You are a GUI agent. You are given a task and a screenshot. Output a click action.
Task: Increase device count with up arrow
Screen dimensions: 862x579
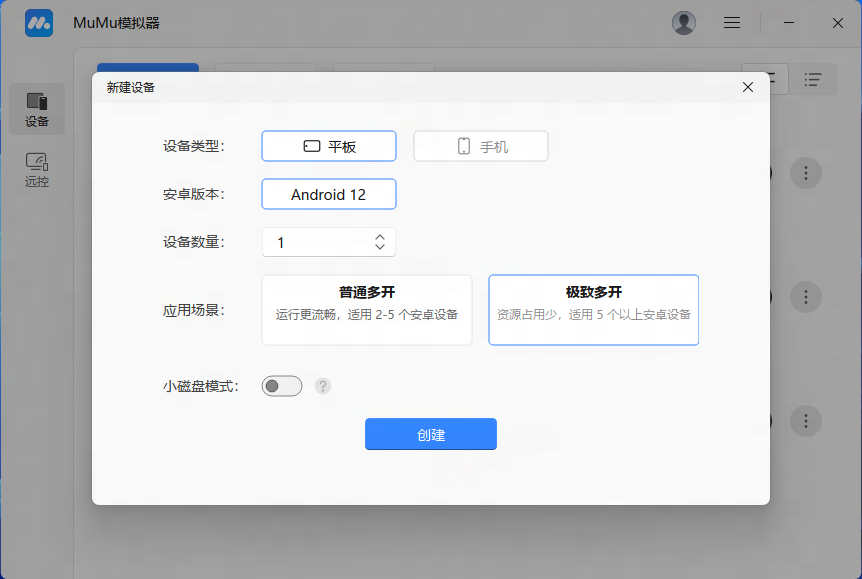tap(380, 237)
